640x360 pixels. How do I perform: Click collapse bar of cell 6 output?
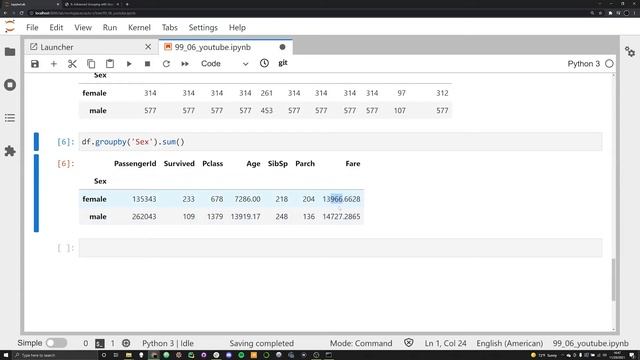(36, 193)
